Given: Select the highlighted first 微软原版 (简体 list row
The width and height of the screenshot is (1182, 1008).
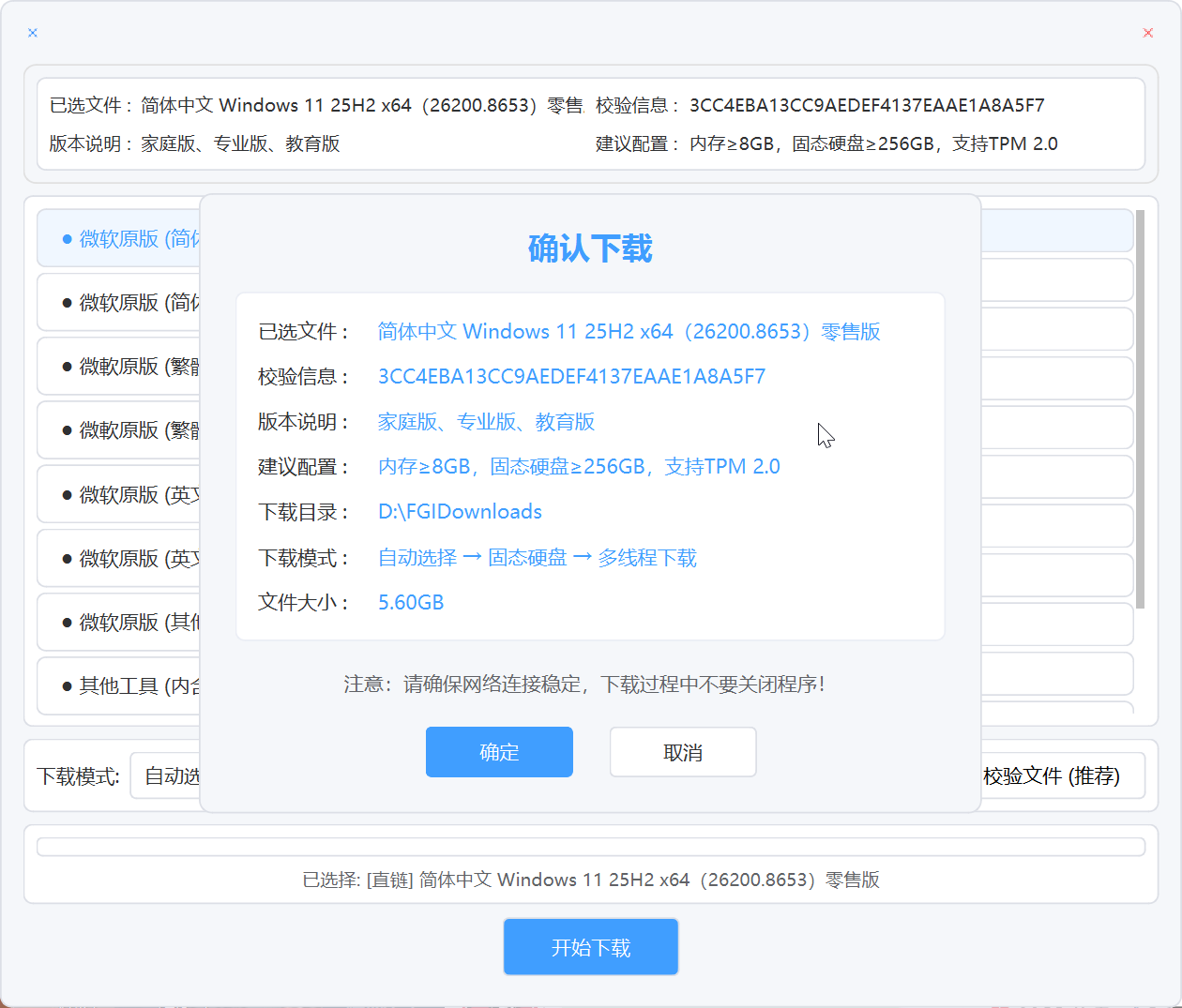Looking at the screenshot, I should [x=119, y=238].
